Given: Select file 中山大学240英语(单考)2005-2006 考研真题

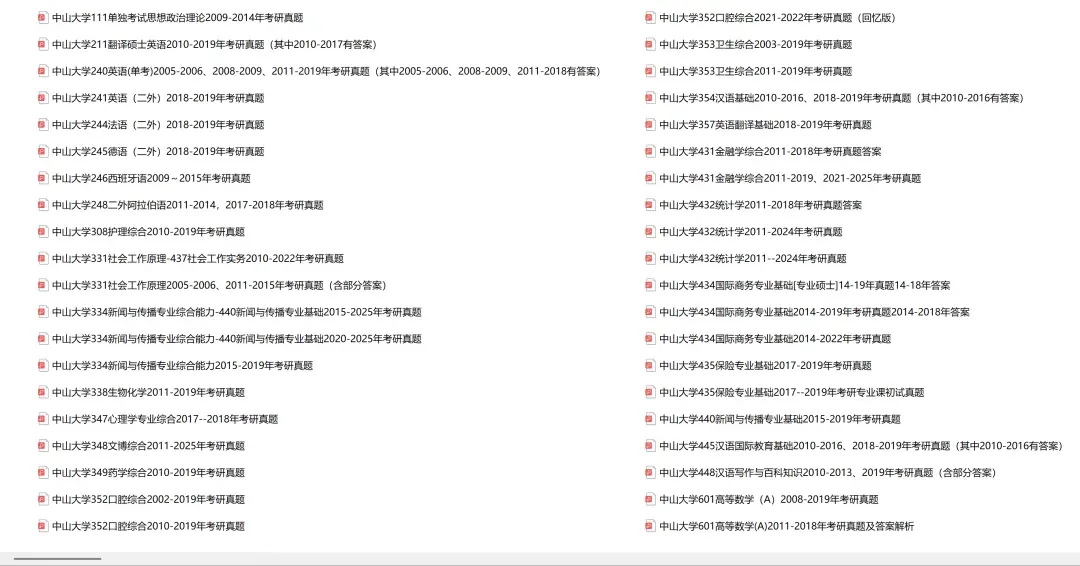Looking at the screenshot, I should point(326,72).
